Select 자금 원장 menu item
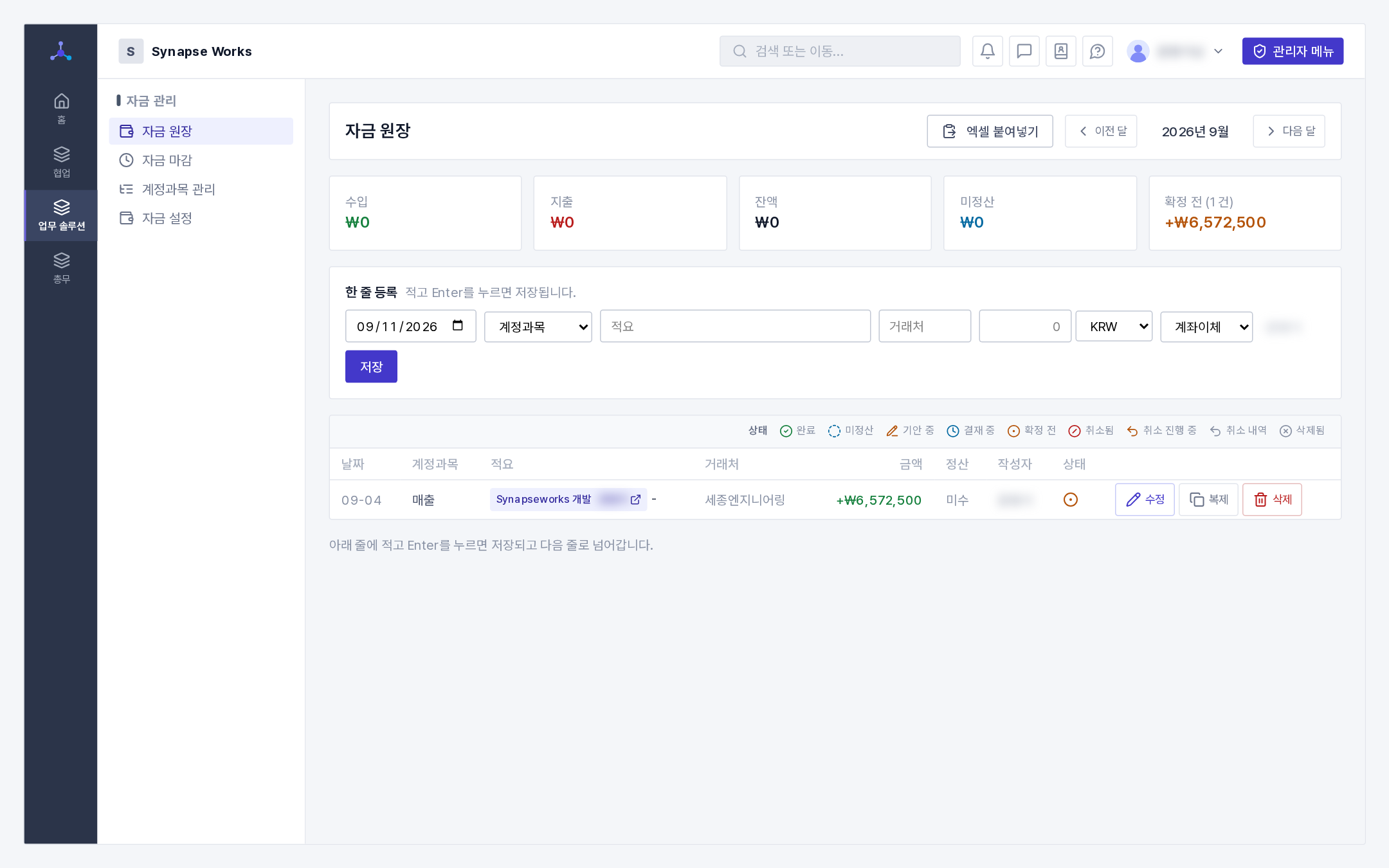The height and width of the screenshot is (868, 1389). point(201,131)
